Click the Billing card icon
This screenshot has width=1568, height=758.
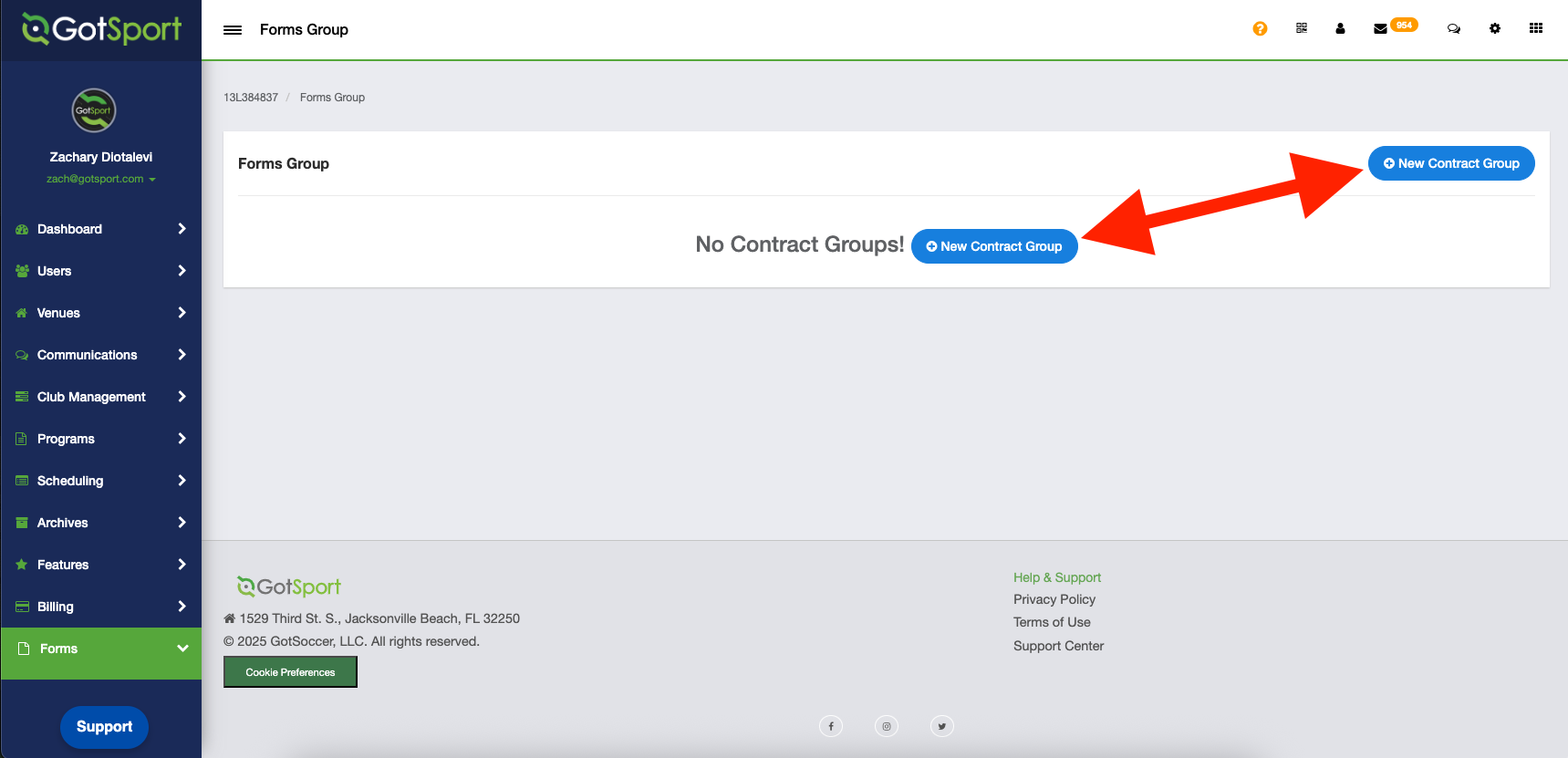(22, 607)
